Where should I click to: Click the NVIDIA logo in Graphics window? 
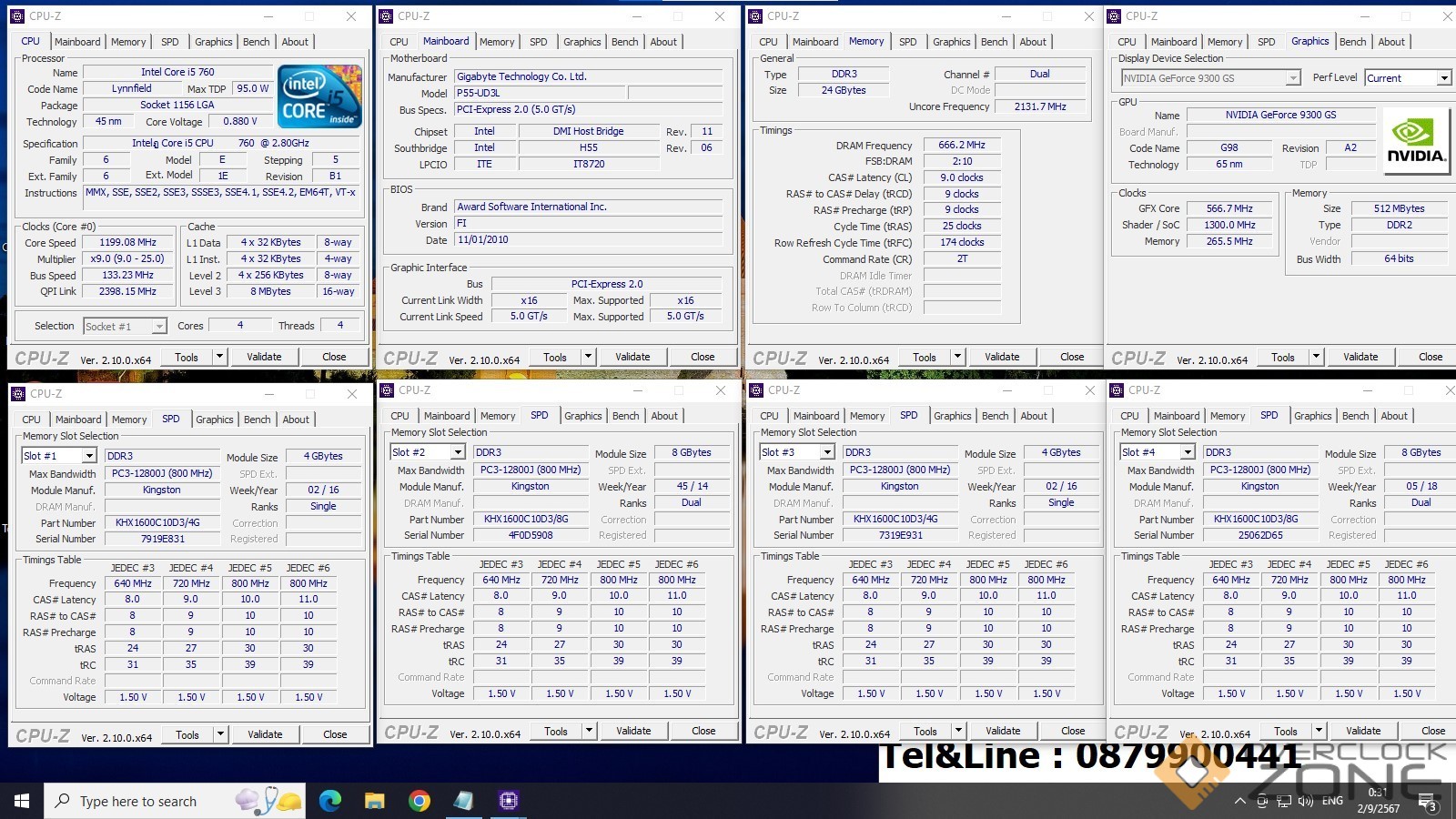pos(1416,141)
